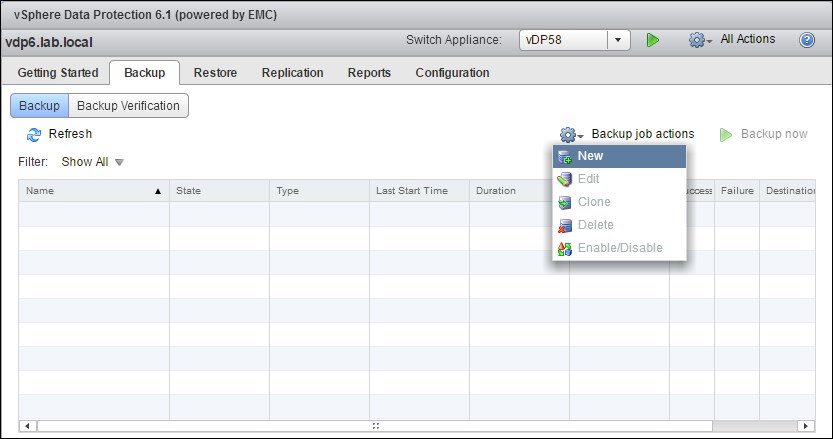Click the Clone job icon in menu

click(565, 202)
